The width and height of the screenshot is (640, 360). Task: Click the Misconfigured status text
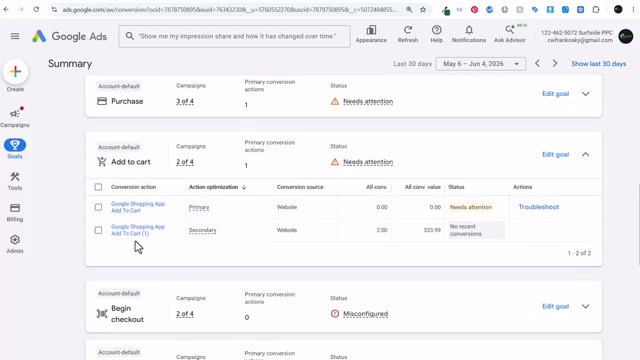pyautogui.click(x=365, y=314)
